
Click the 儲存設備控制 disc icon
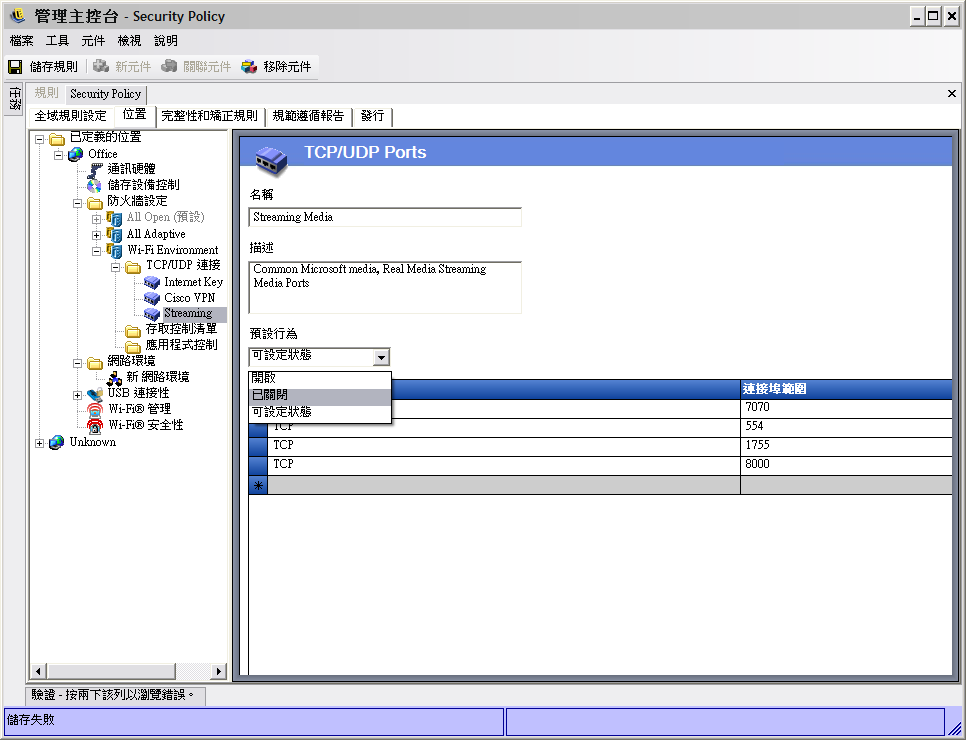95,185
